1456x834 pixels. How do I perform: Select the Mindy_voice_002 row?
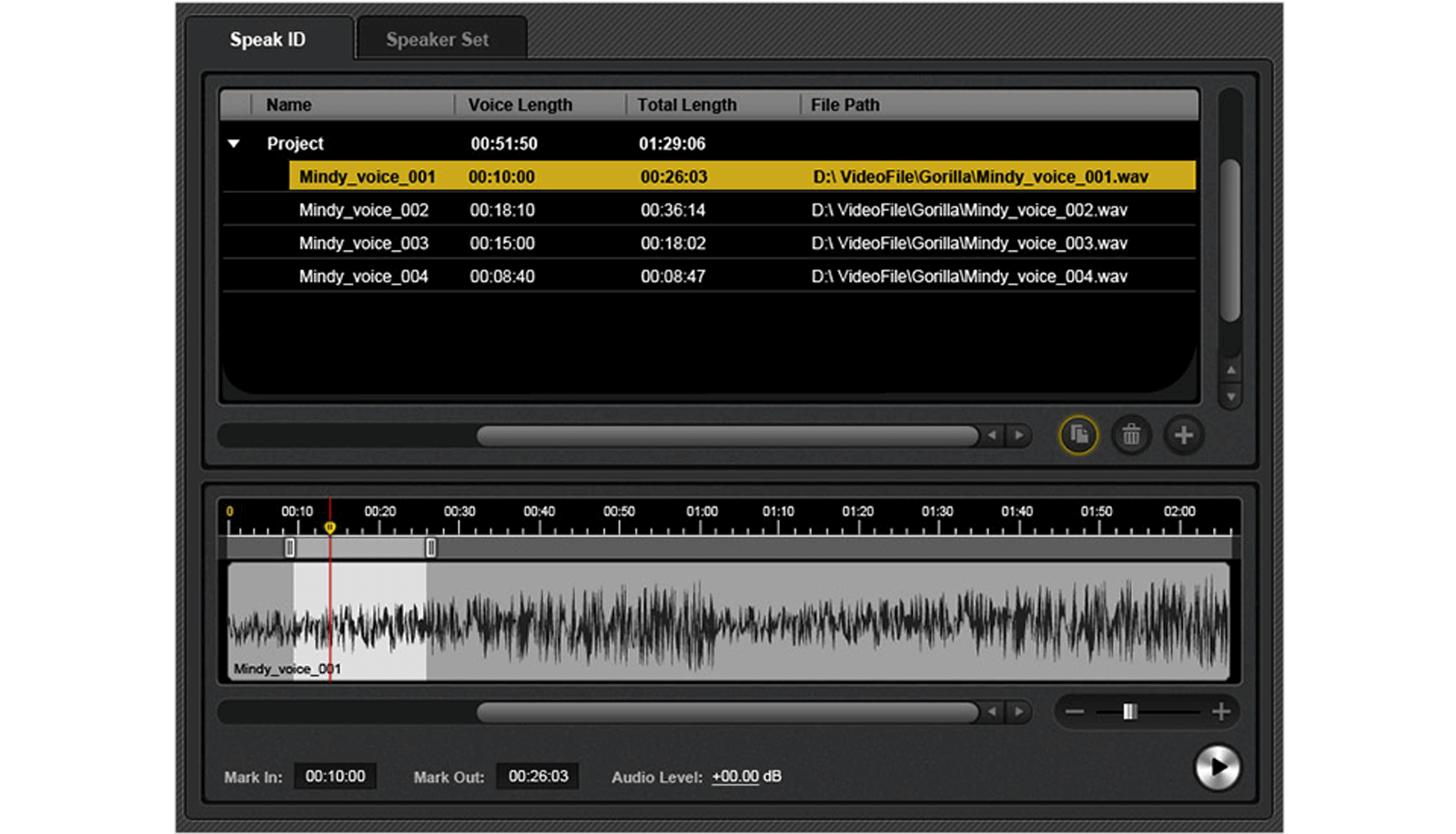[709, 210]
